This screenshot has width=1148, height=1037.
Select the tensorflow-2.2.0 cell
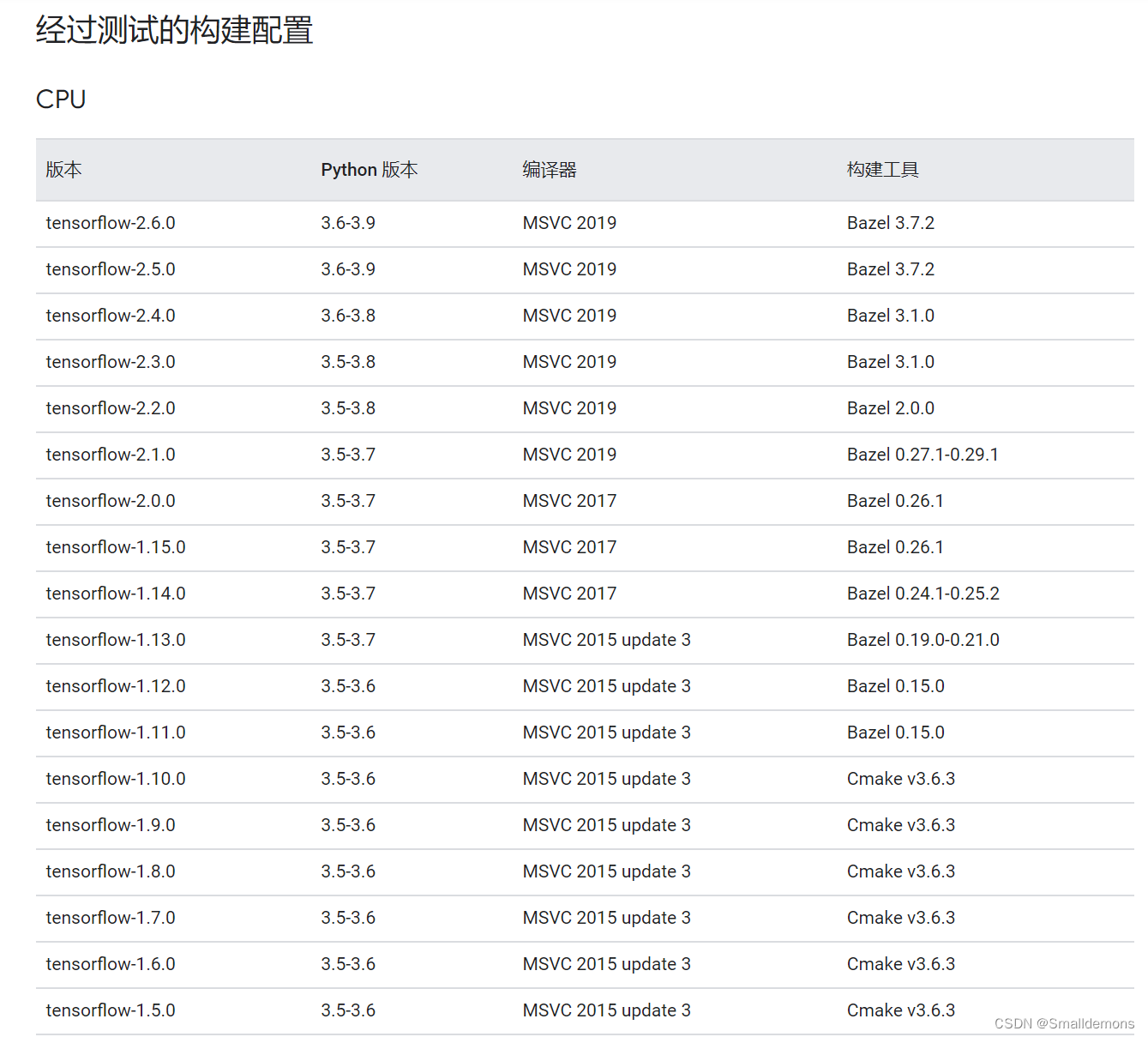(x=111, y=408)
